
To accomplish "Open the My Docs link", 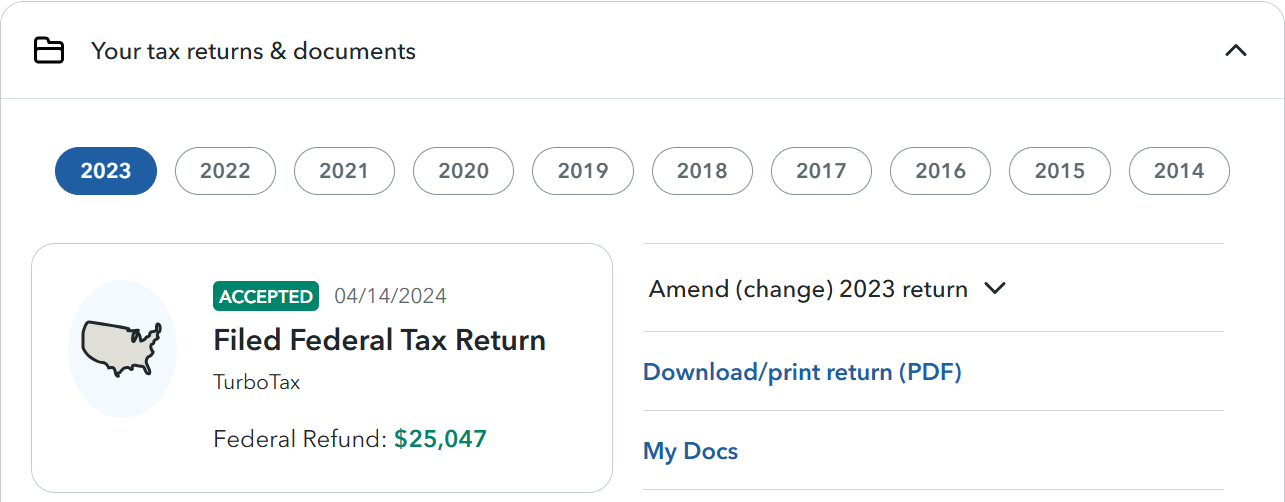I will pyautogui.click(x=690, y=451).
